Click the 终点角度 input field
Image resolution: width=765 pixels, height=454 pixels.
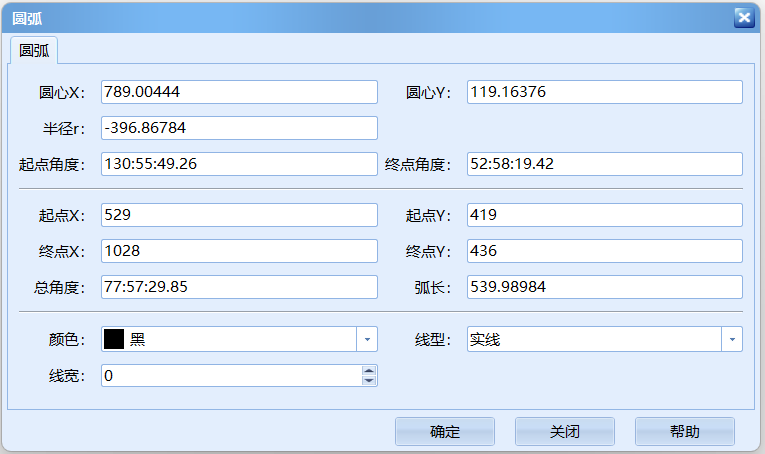tap(604, 164)
